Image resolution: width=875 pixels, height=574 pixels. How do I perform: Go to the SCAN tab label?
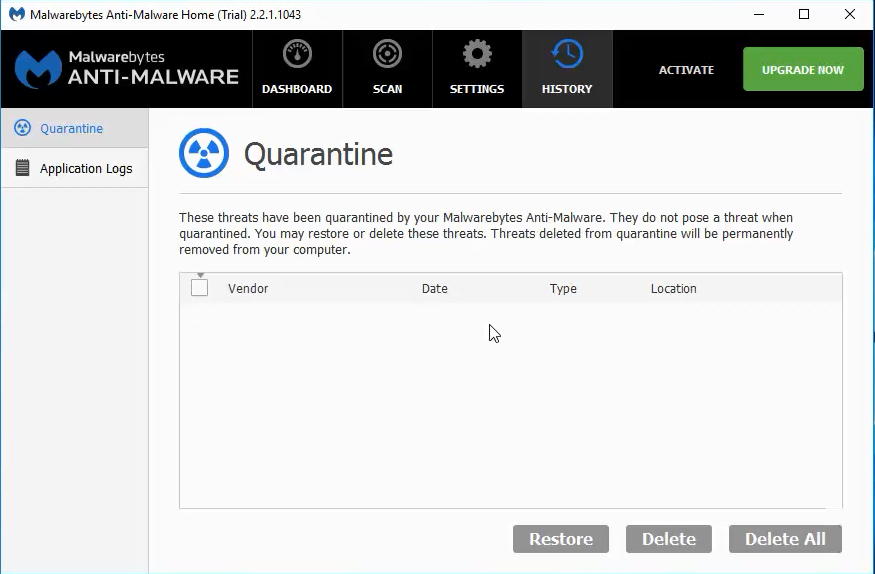pyautogui.click(x=387, y=89)
